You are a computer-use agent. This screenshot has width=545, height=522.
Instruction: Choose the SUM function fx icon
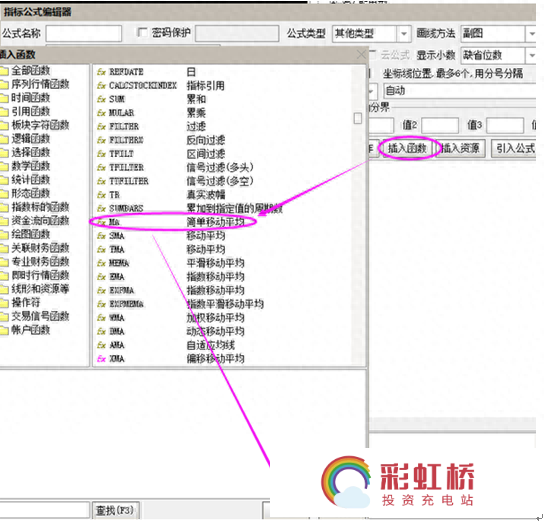[101, 99]
